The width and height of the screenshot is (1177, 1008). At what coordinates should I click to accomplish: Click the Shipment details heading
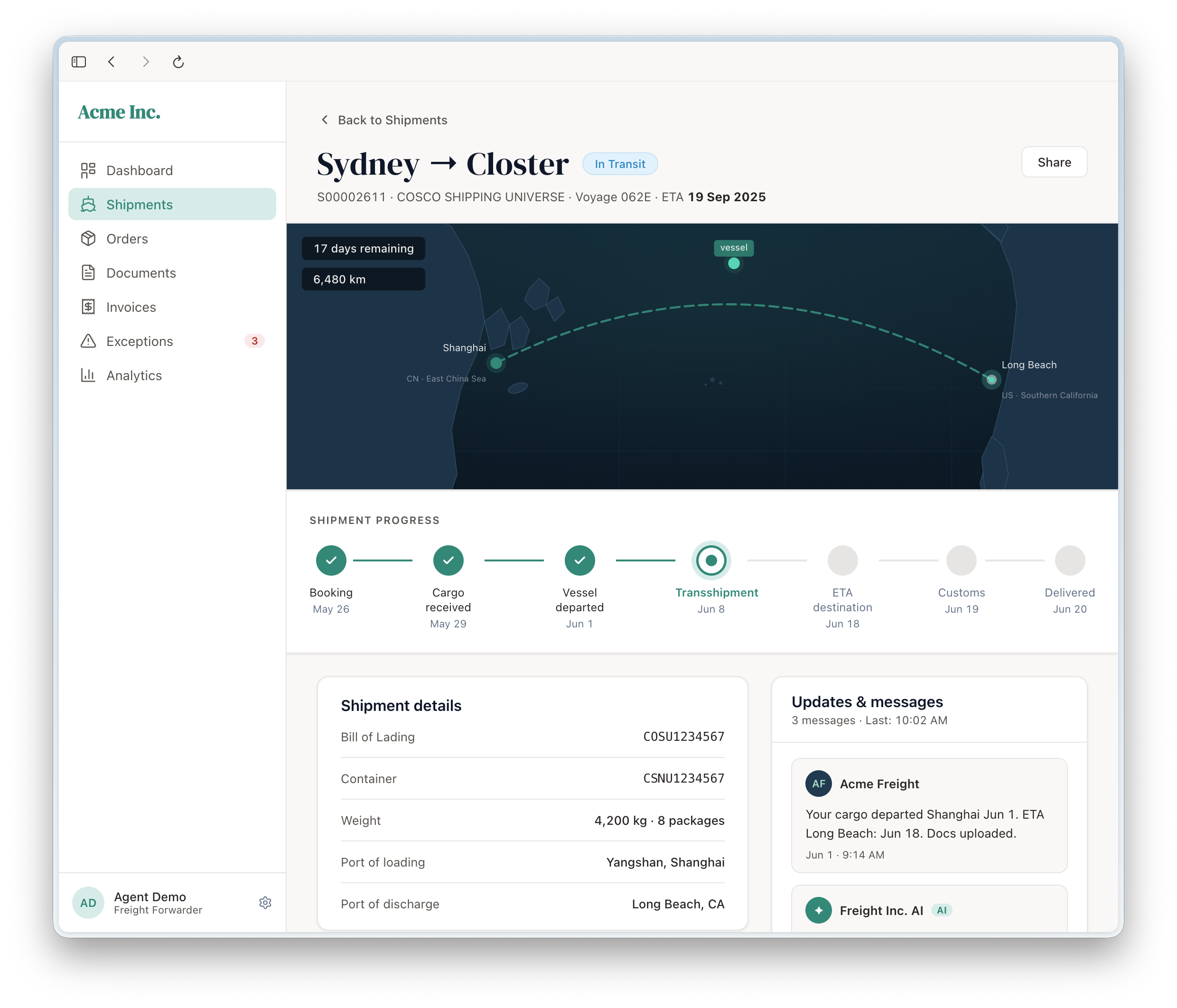coord(401,705)
